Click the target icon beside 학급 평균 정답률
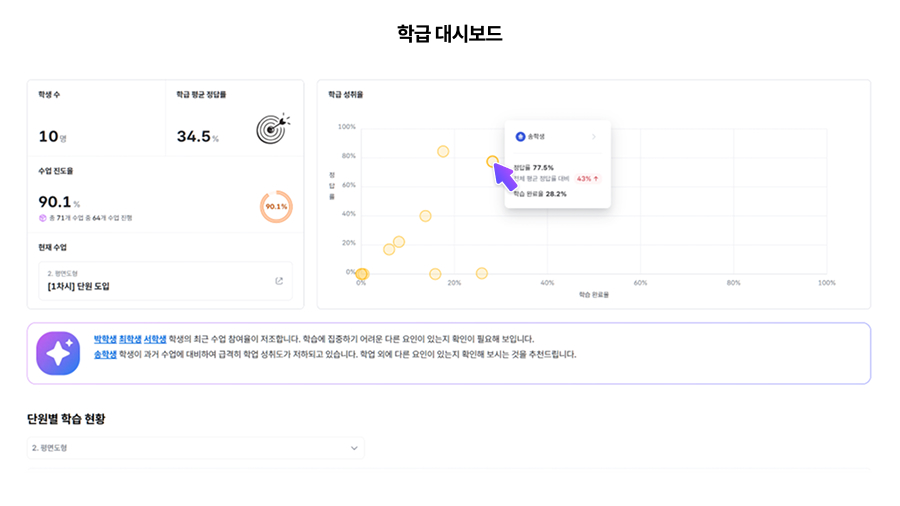Viewport: 900px width, 506px height. click(x=272, y=127)
